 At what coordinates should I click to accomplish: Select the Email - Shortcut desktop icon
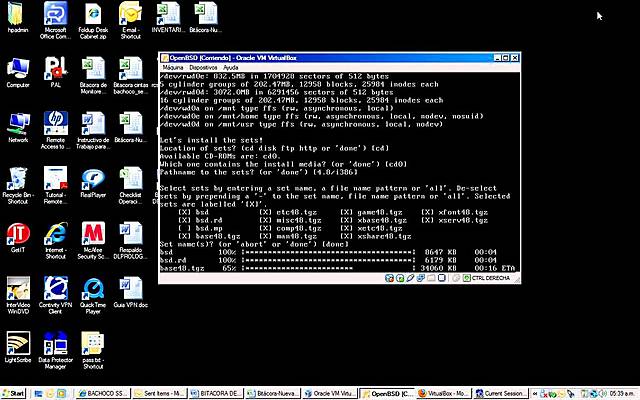point(131,20)
